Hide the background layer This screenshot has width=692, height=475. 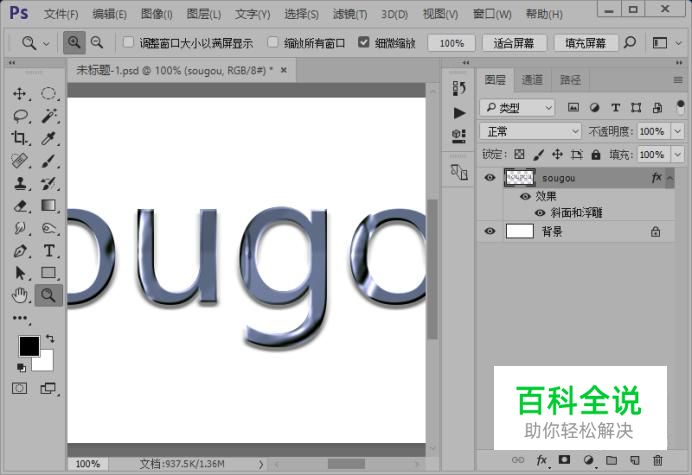click(x=489, y=231)
